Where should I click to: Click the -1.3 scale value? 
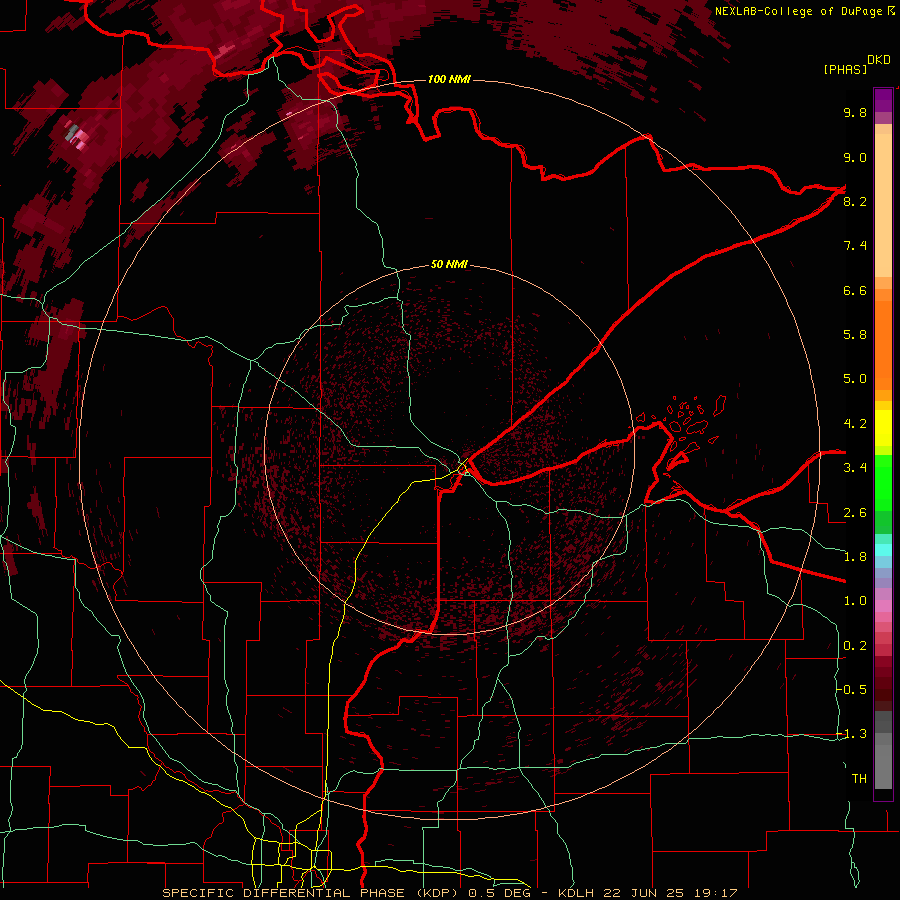(x=851, y=734)
